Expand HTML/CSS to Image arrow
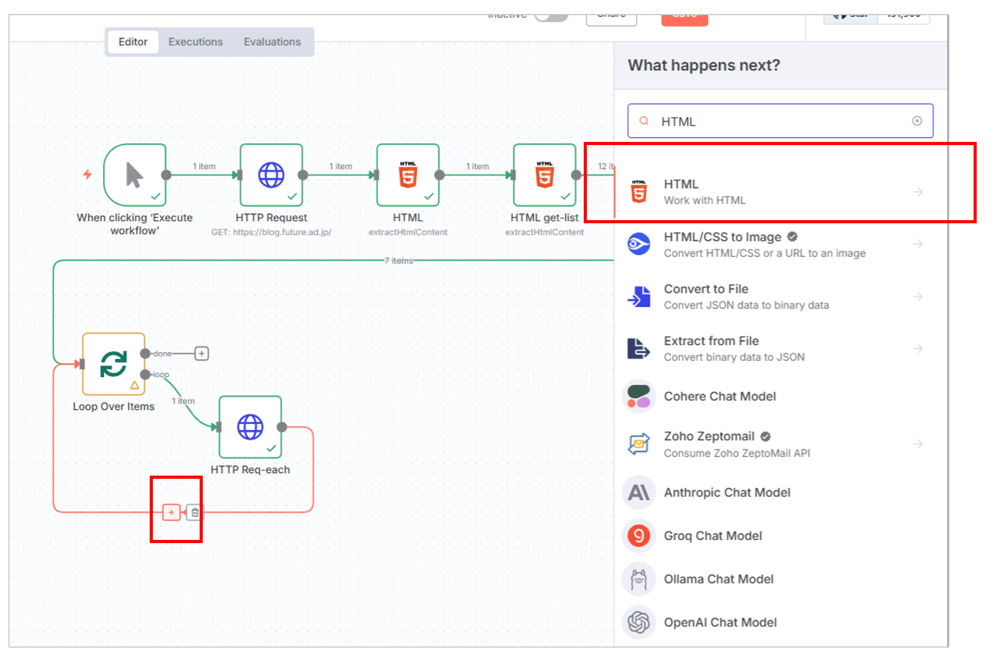1000x656 pixels. [x=918, y=244]
